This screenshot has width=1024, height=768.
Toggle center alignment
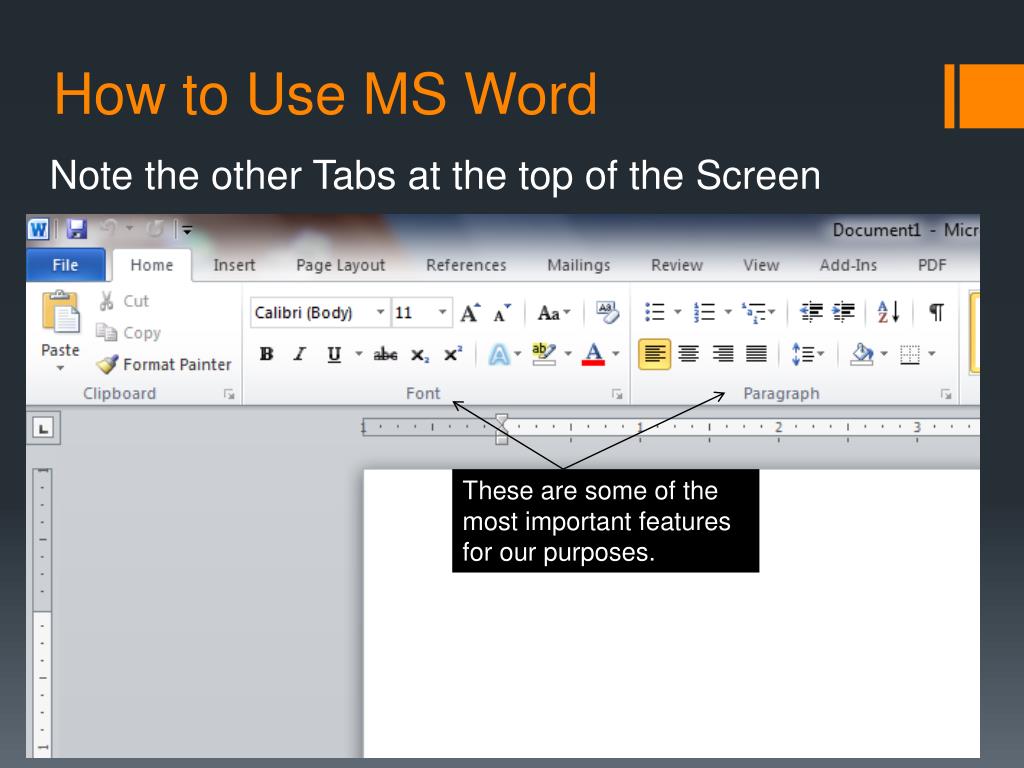pyautogui.click(x=688, y=354)
